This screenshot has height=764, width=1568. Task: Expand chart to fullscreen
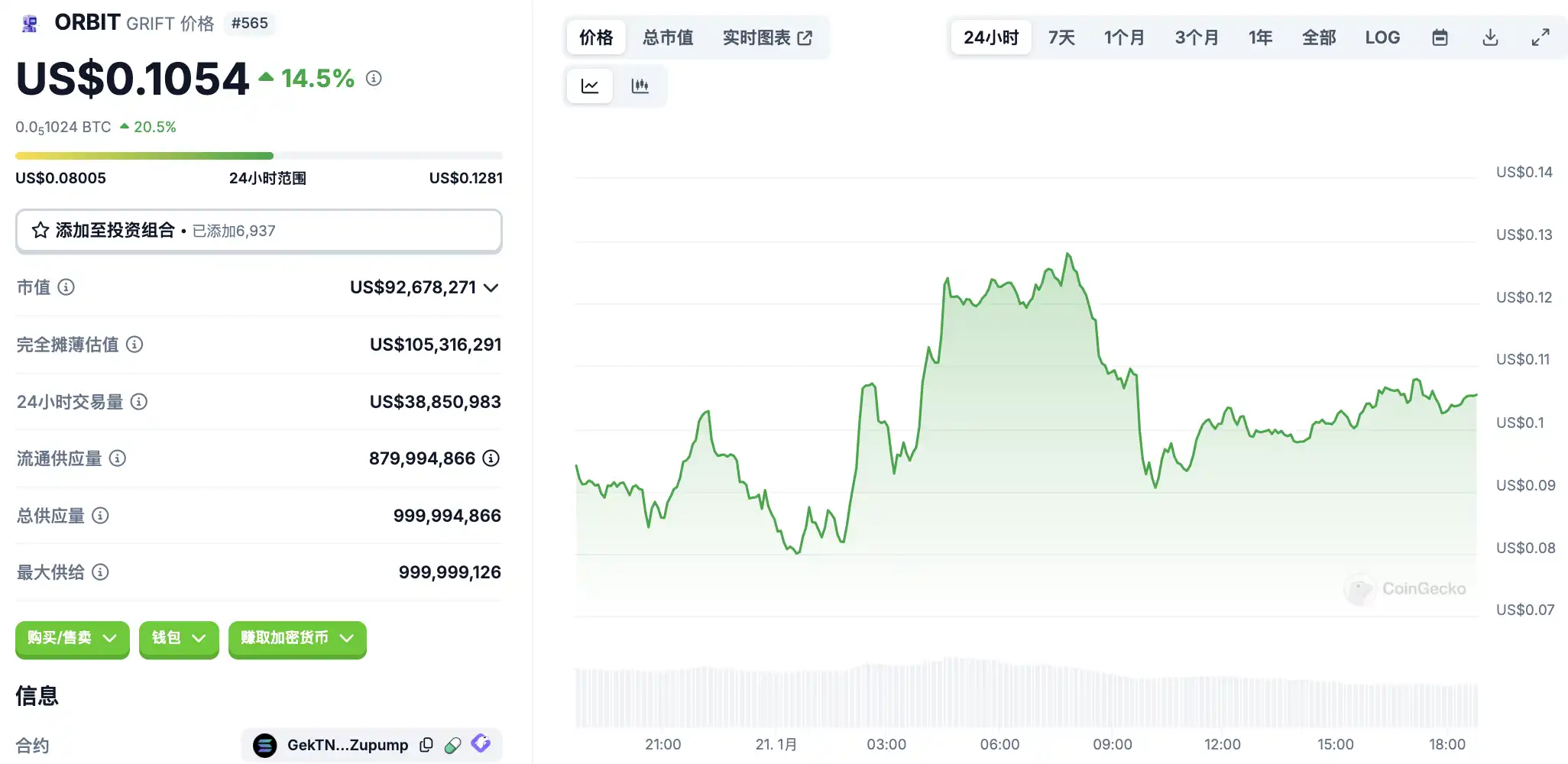(x=1540, y=37)
